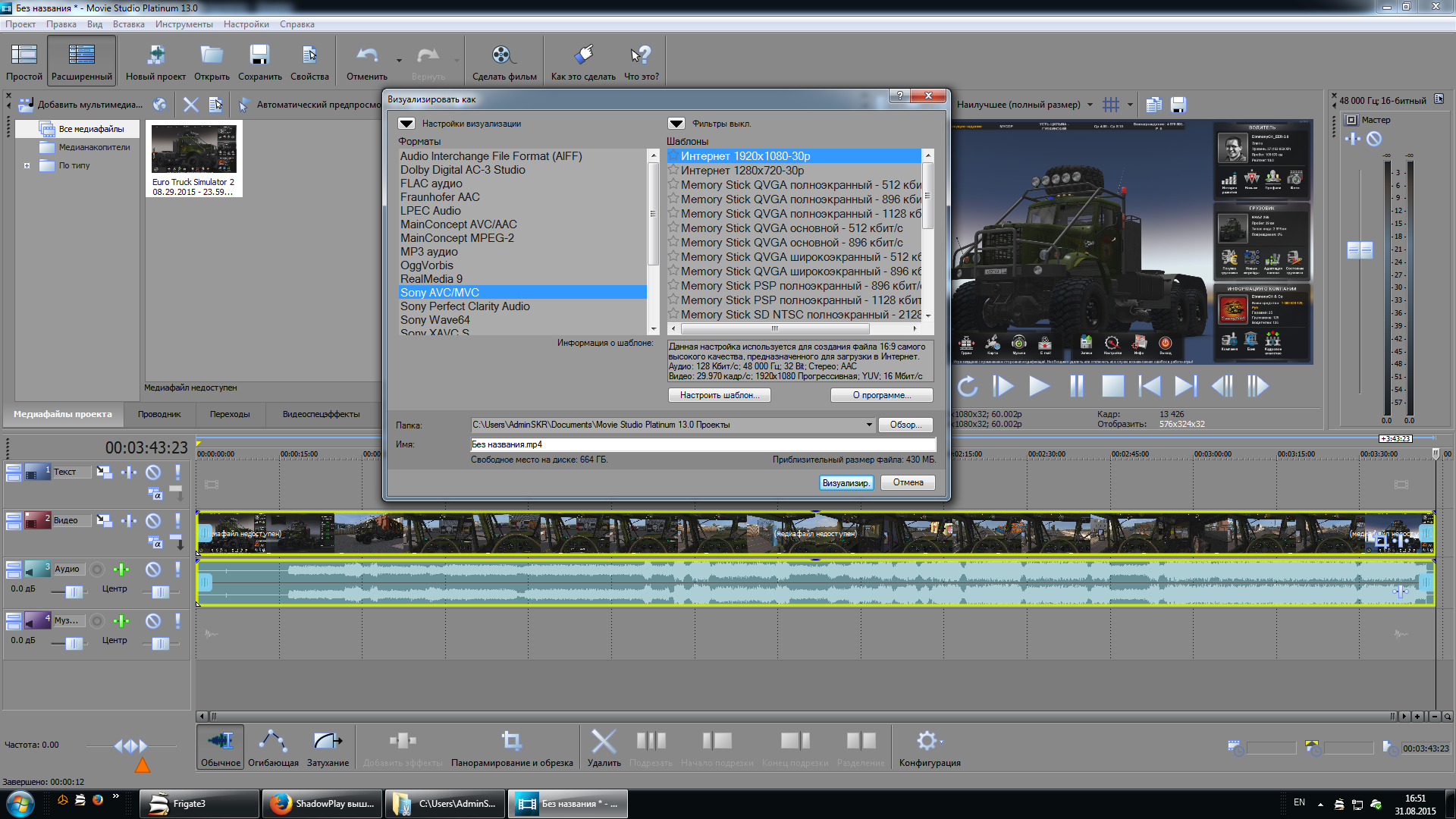
Task: Select Sony Perfect Clarity Audio format
Action: pos(522,306)
